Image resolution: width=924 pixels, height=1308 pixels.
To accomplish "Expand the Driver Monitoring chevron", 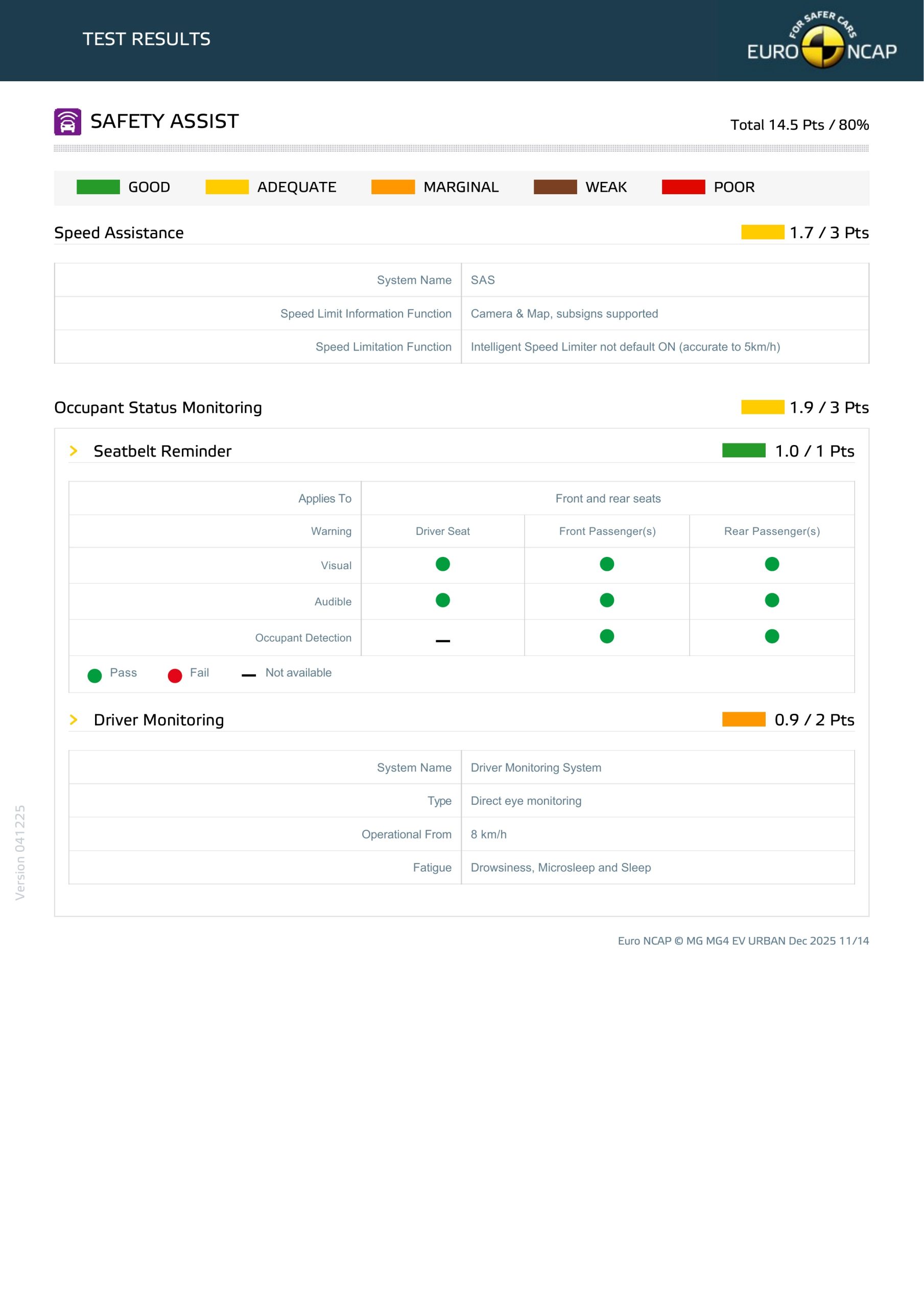I will (74, 719).
